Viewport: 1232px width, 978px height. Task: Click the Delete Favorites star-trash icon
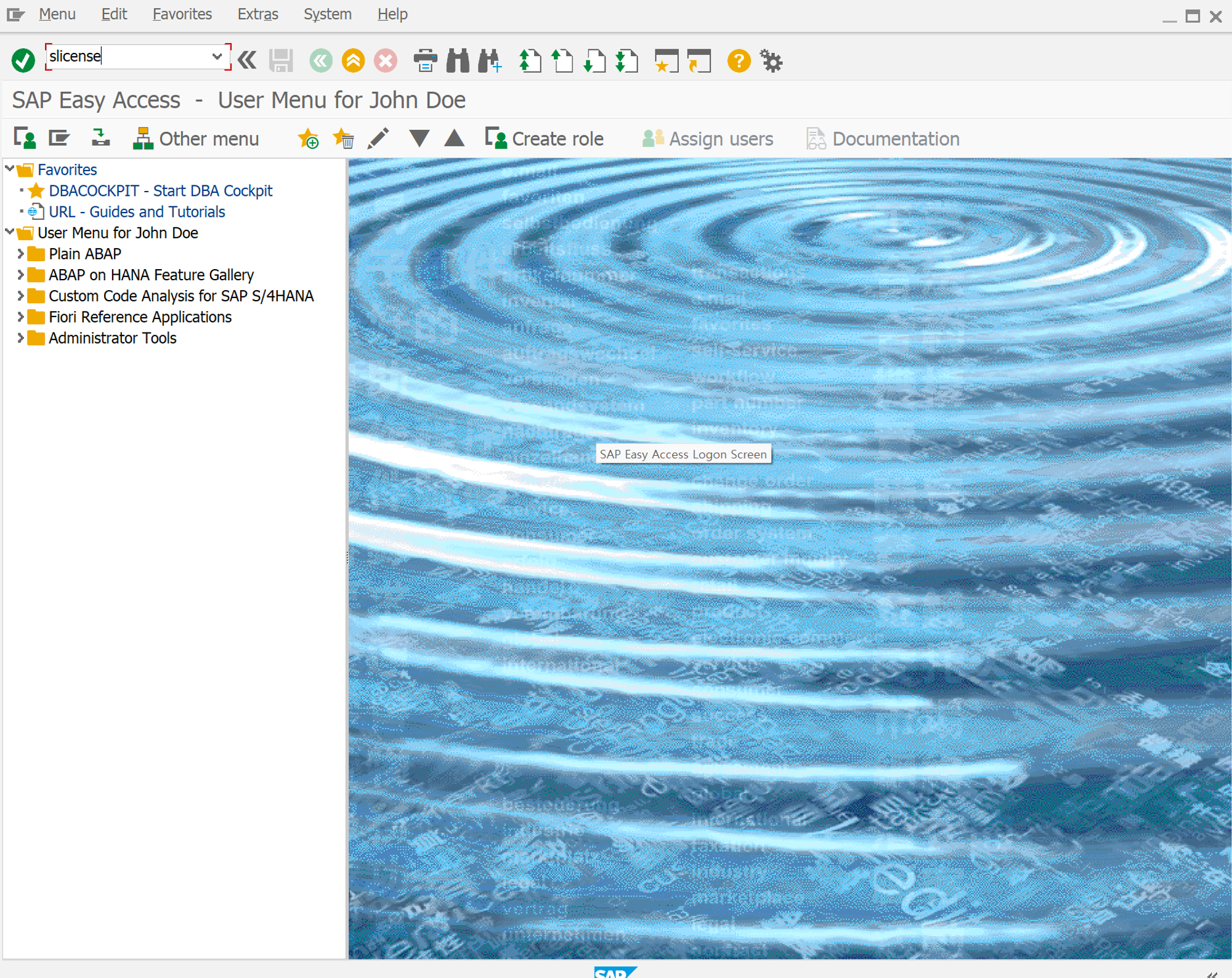point(343,139)
